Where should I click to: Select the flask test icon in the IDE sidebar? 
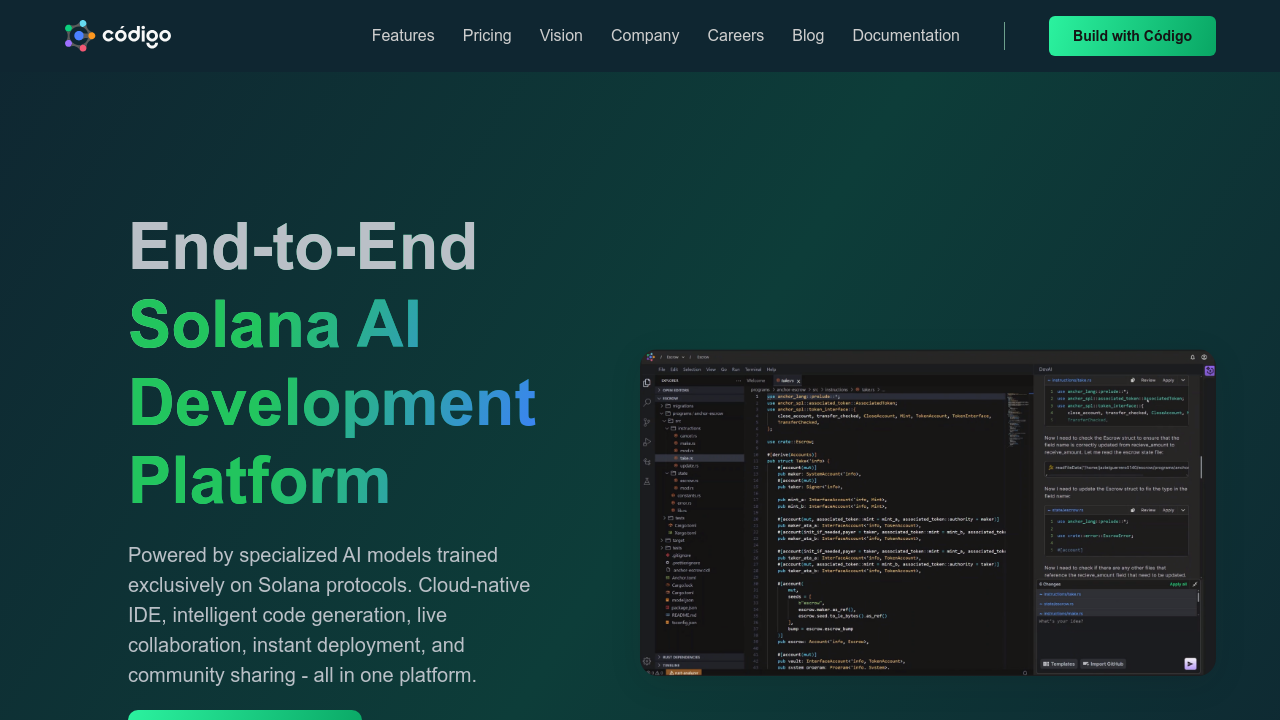pos(647,481)
